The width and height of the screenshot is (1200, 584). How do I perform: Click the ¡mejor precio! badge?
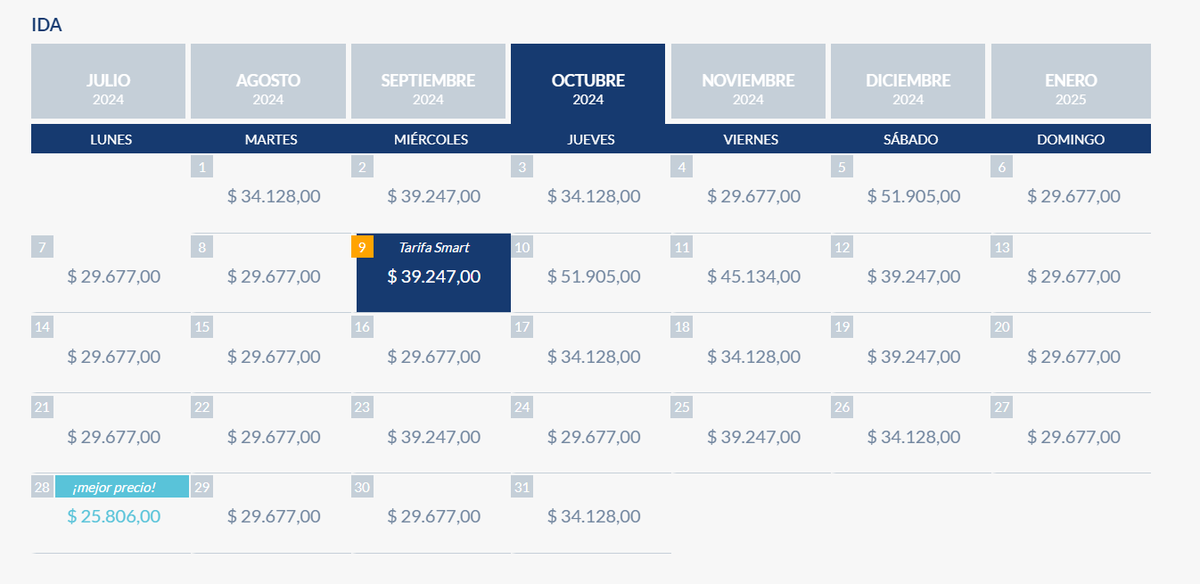point(122,487)
